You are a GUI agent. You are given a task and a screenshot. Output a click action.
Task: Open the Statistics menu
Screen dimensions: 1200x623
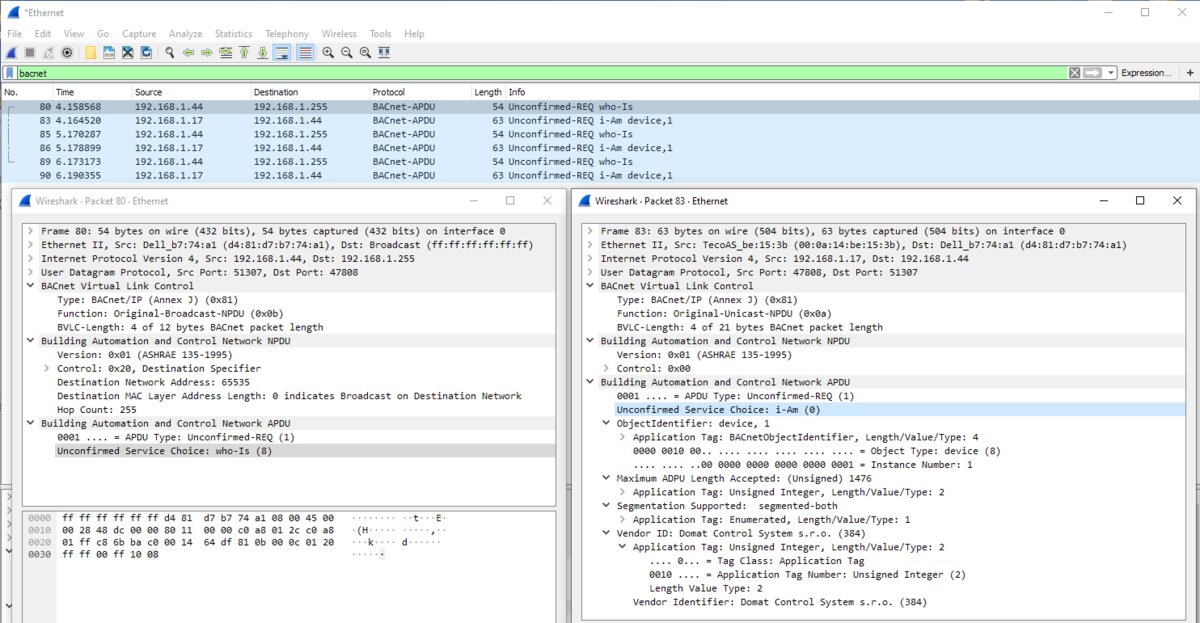(x=233, y=34)
